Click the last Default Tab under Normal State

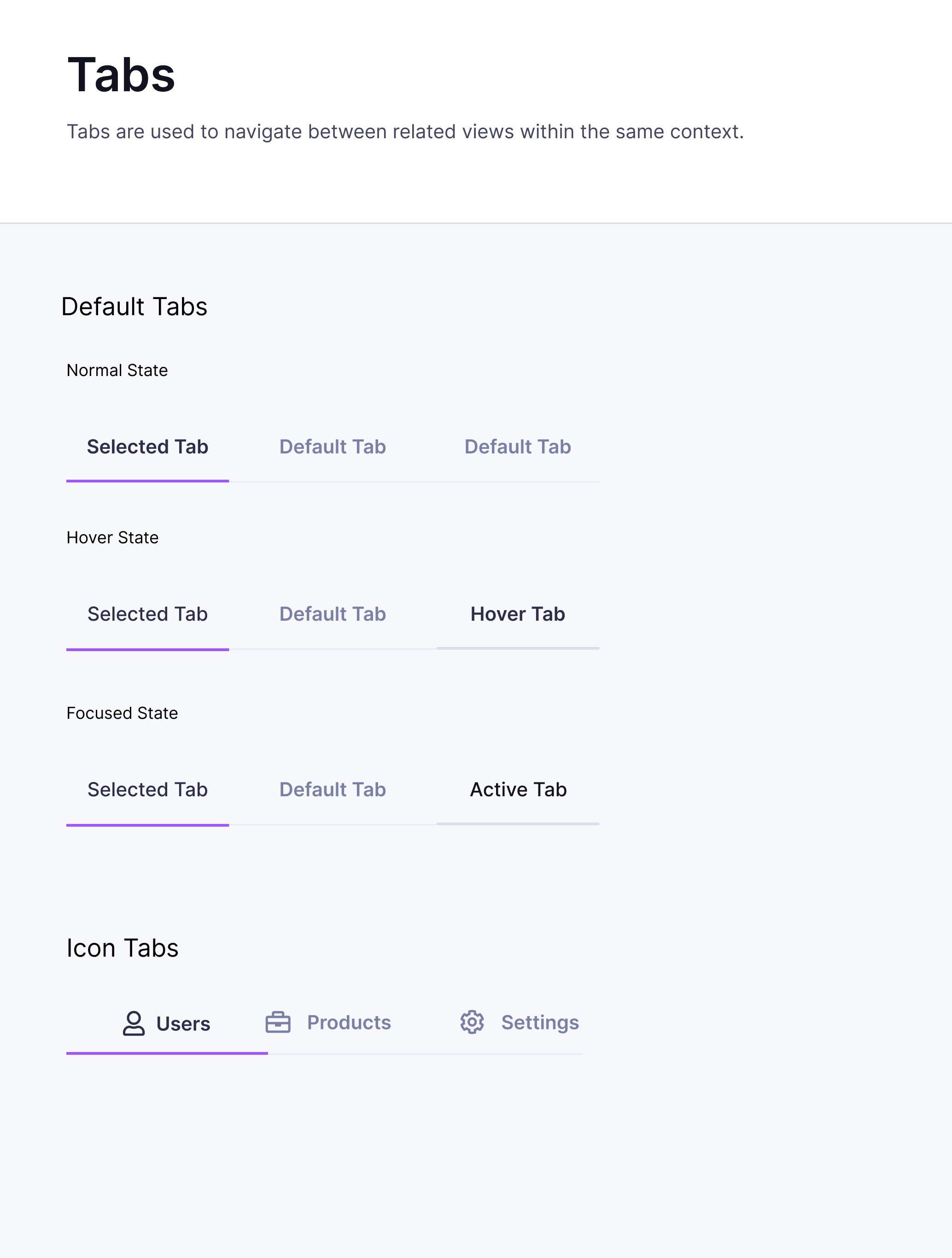[x=518, y=447]
